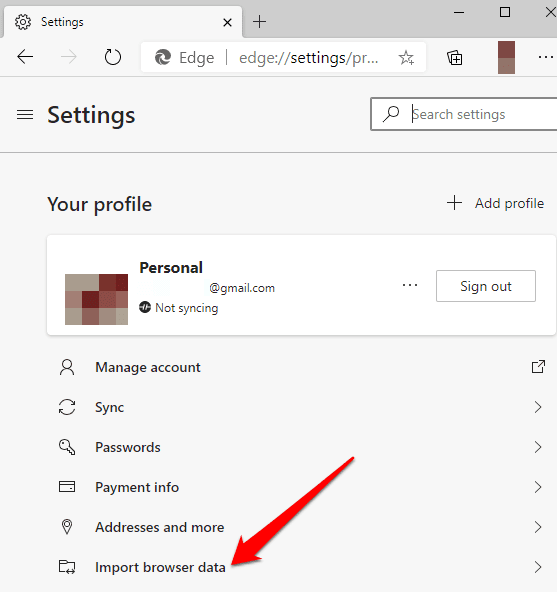This screenshot has height=592, width=557.
Task: Open a new tab with plus button
Action: 259,22
